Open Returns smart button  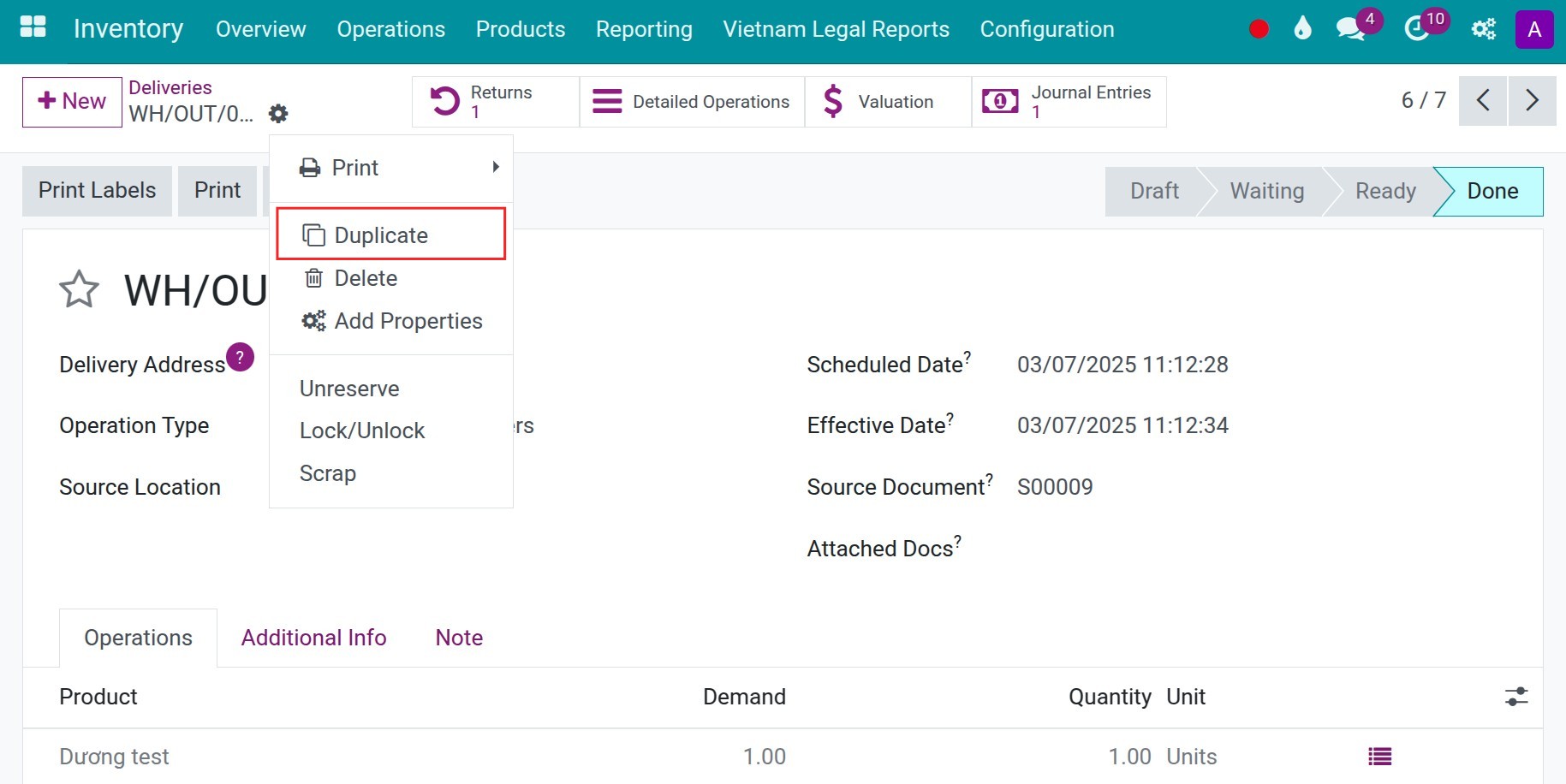pyautogui.click(x=496, y=102)
